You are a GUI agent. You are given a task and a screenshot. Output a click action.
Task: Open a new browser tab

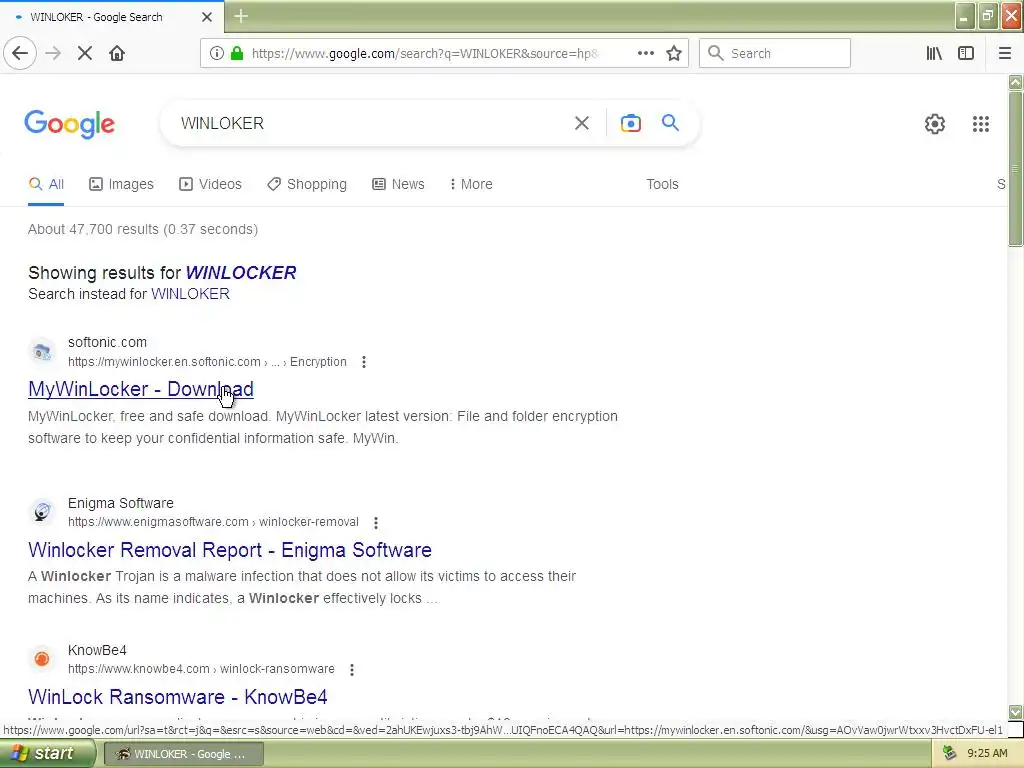tap(240, 16)
